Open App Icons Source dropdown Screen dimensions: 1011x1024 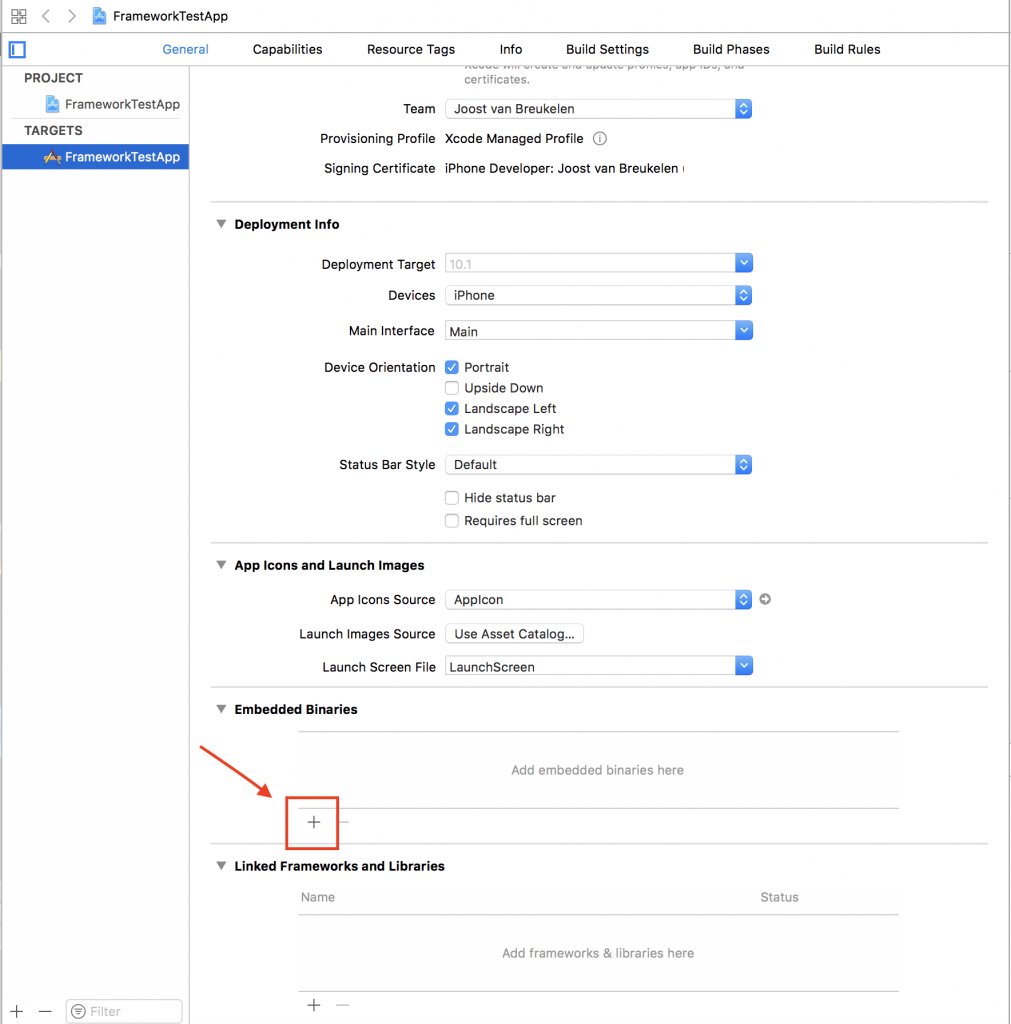click(598, 600)
